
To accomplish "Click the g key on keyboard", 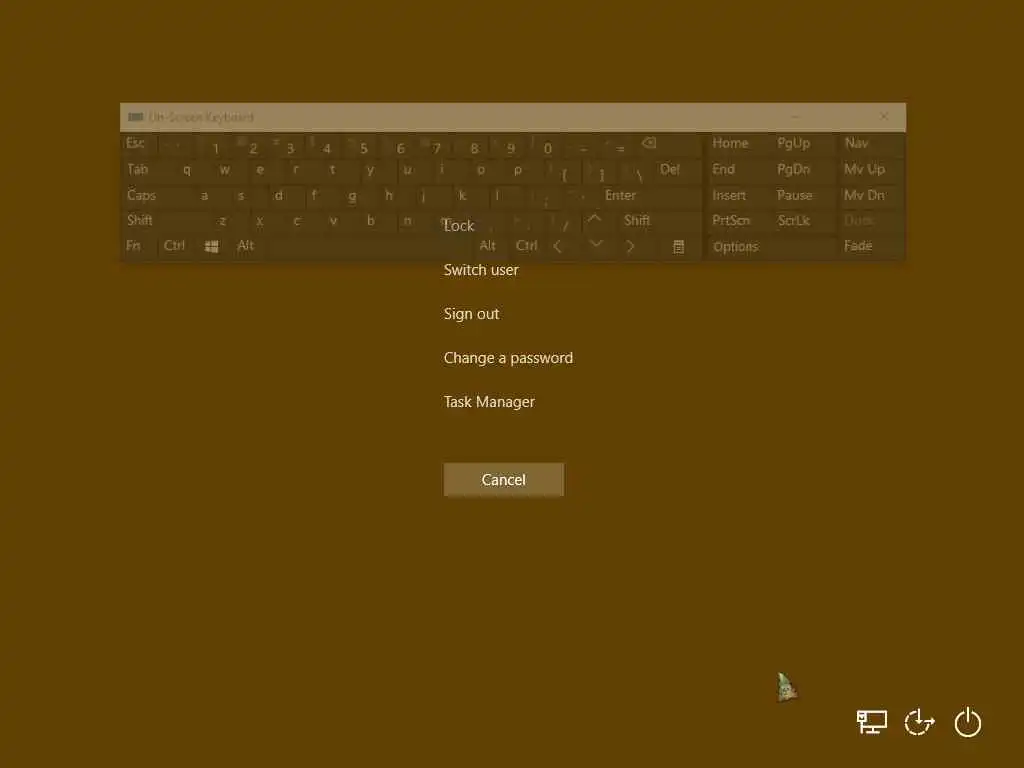I will [353, 195].
